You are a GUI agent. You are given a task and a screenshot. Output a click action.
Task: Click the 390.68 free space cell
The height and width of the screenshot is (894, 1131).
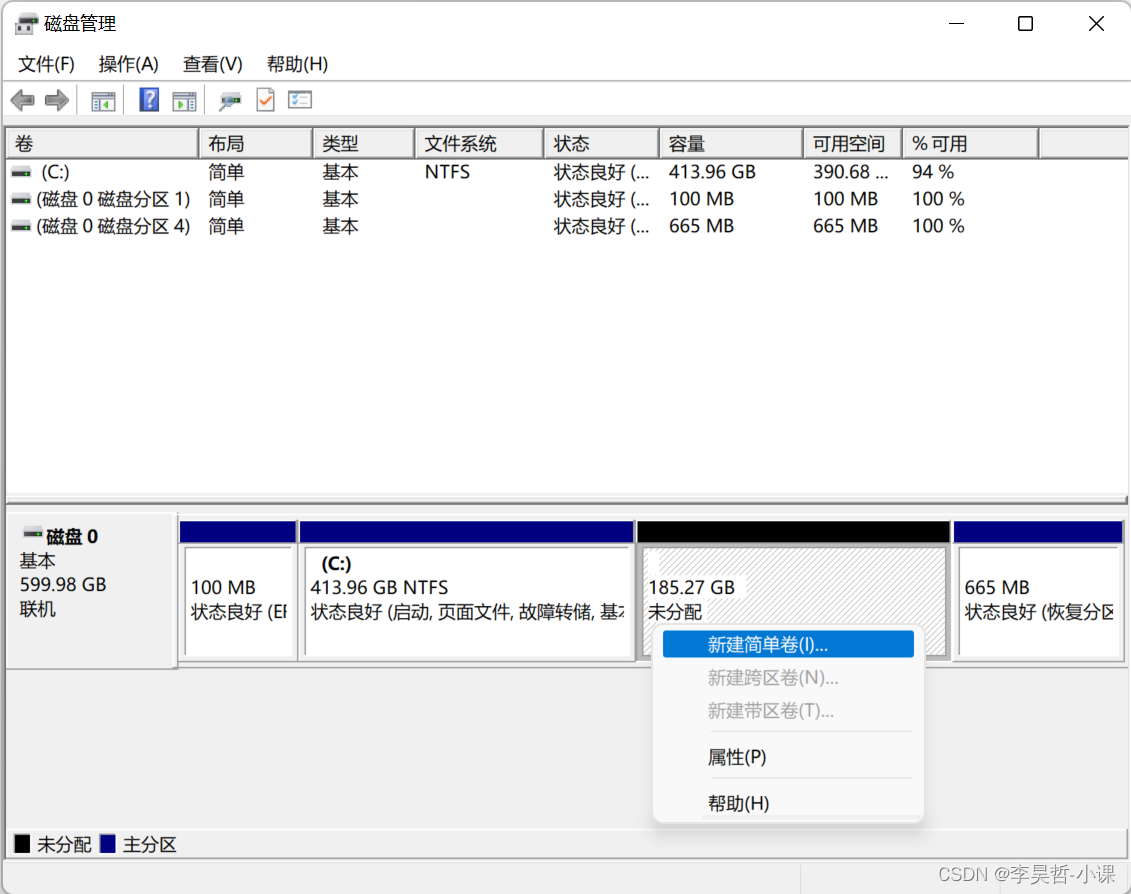coord(850,172)
